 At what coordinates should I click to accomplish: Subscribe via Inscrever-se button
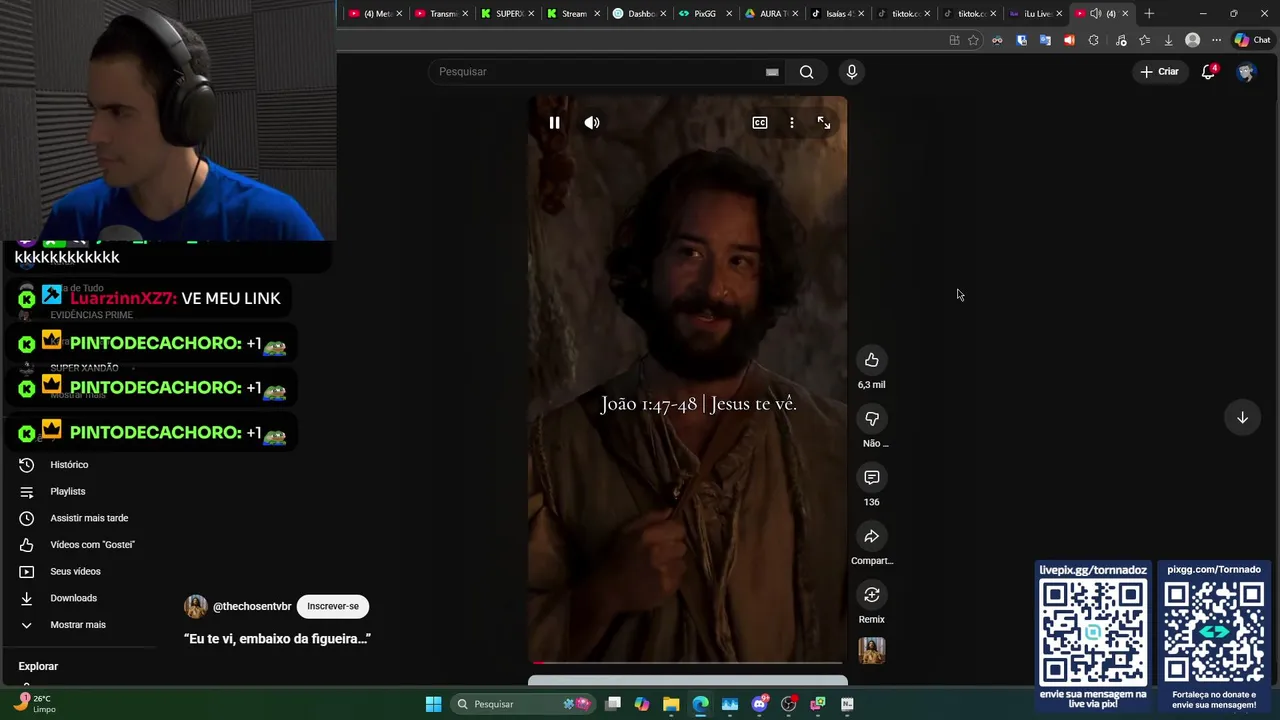point(333,606)
